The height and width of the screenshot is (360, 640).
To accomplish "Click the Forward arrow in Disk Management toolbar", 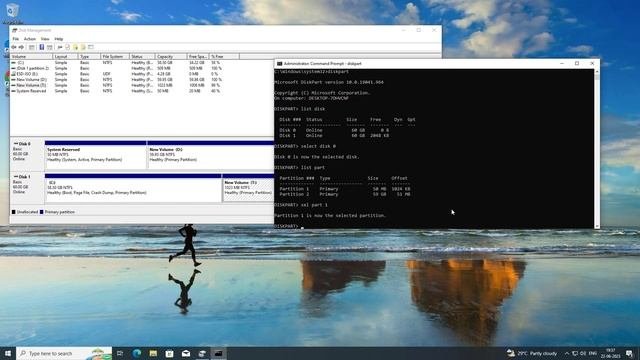I will pyautogui.click(x=21, y=47).
